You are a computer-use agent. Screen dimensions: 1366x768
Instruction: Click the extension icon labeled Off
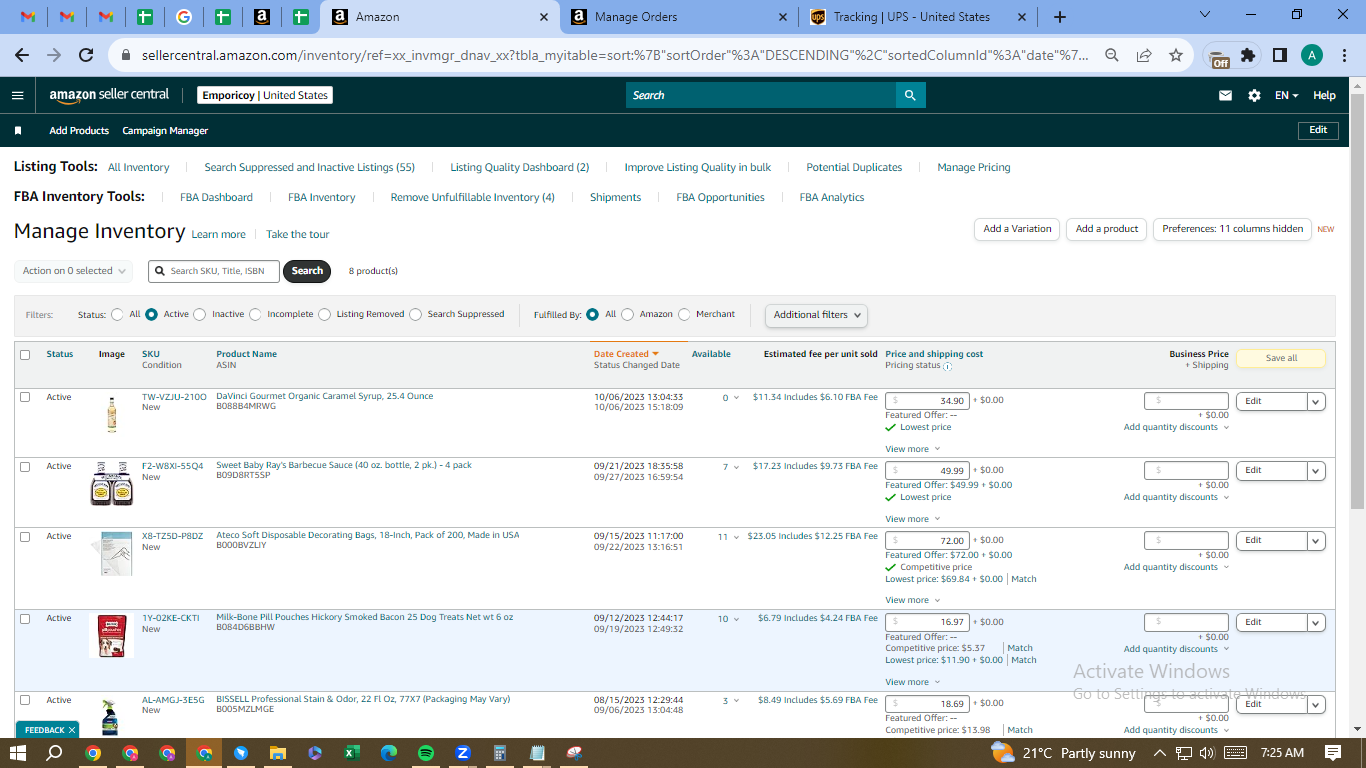tap(1218, 57)
